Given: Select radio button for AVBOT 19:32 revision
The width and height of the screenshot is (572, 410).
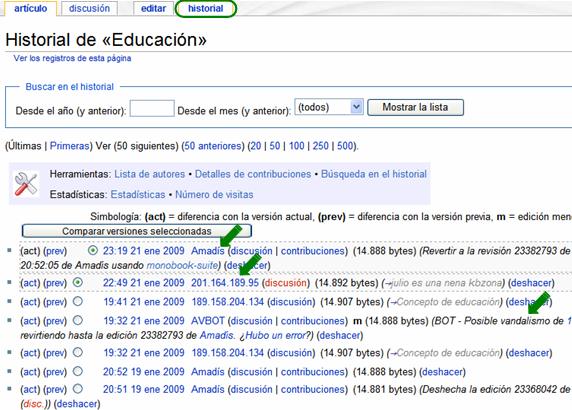Looking at the screenshot, I should (x=78, y=320).
